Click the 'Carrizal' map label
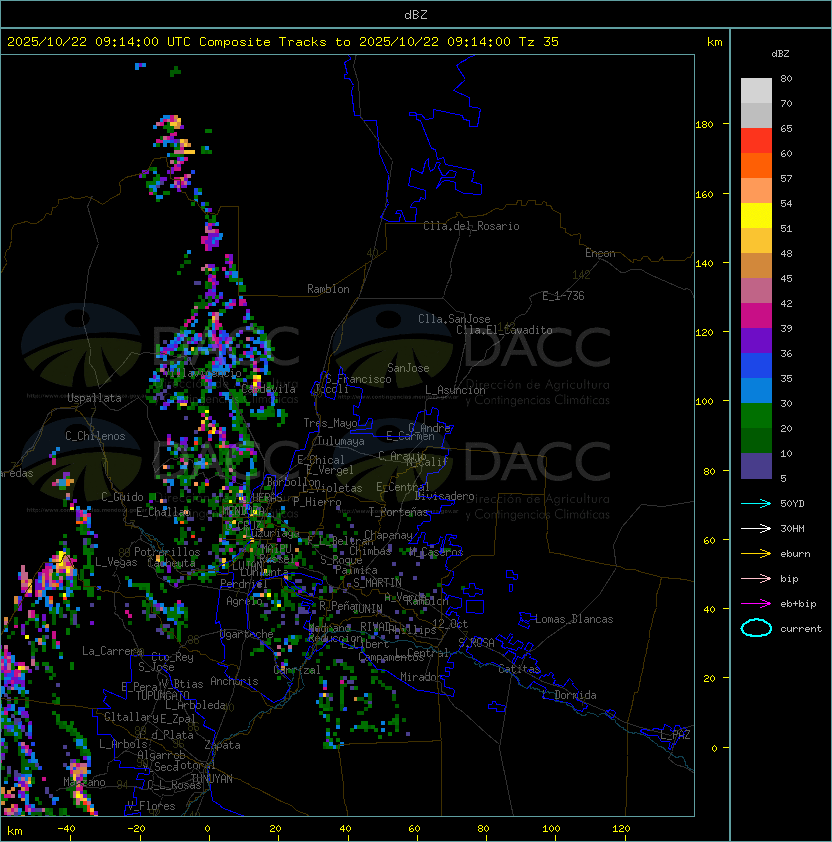832x842 pixels. point(296,670)
